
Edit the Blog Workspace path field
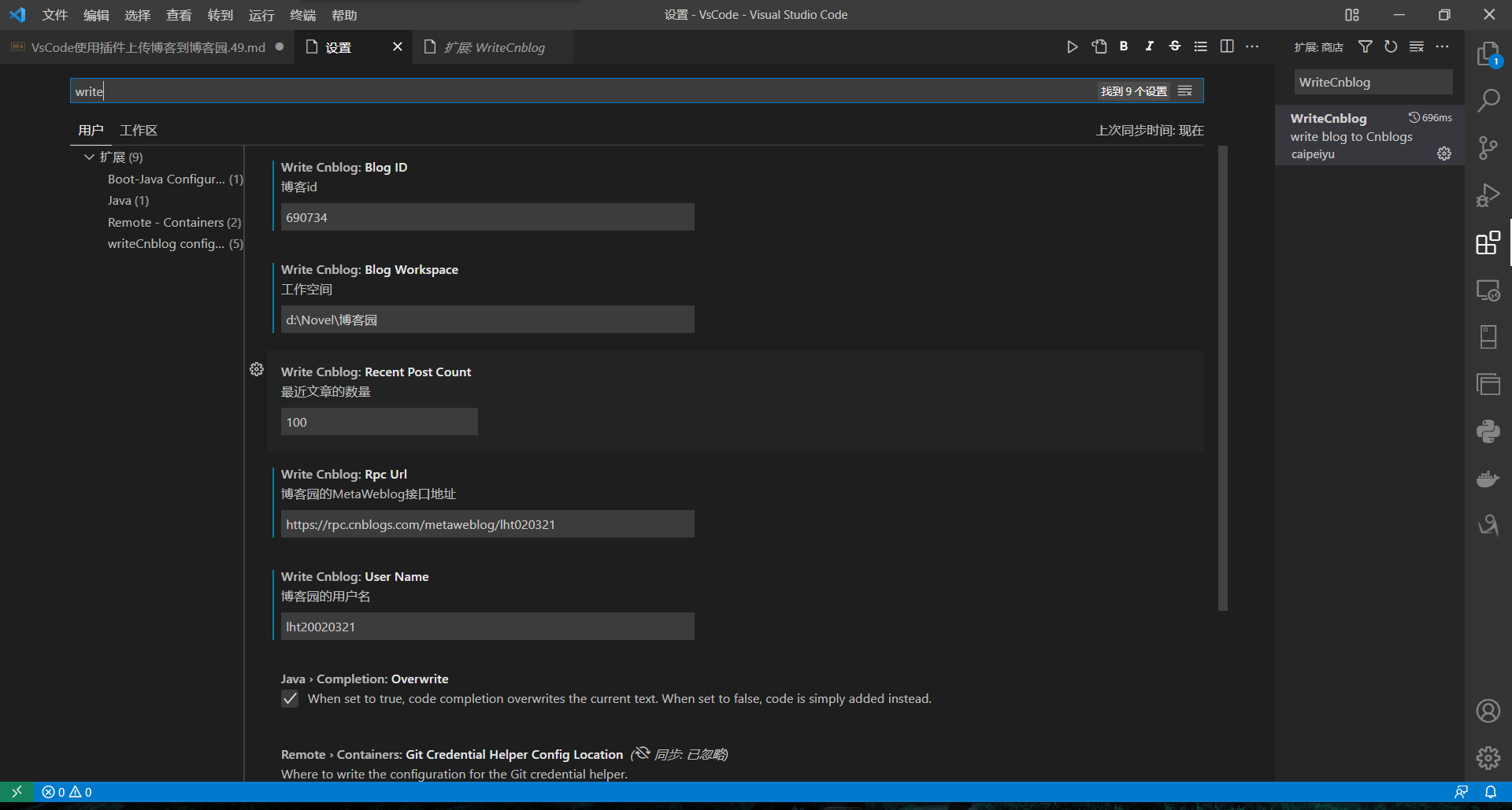click(x=487, y=320)
